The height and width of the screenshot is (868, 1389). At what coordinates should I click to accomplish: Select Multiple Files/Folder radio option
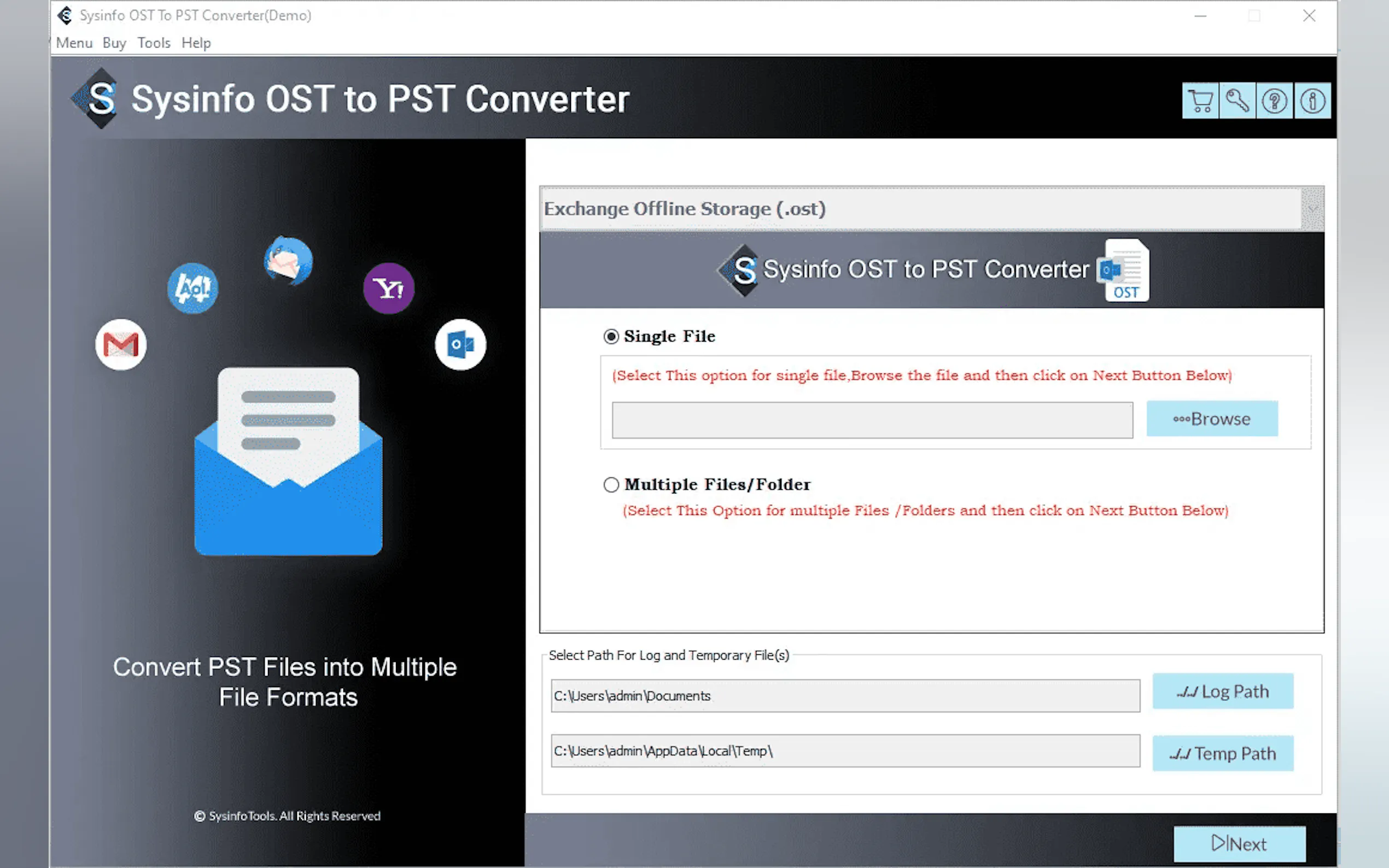611,484
